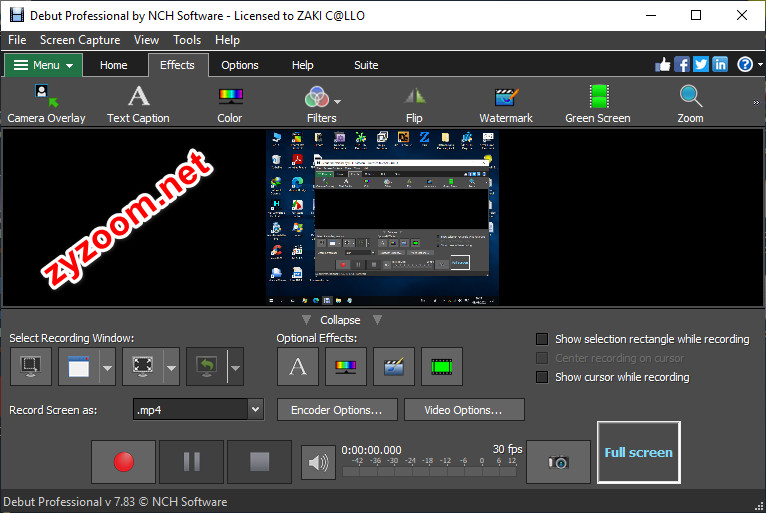Enable Show selection rectangle while recording

click(x=542, y=339)
